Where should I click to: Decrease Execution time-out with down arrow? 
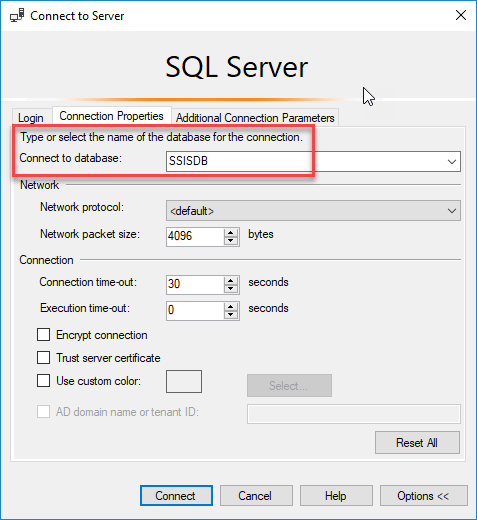click(x=231, y=315)
